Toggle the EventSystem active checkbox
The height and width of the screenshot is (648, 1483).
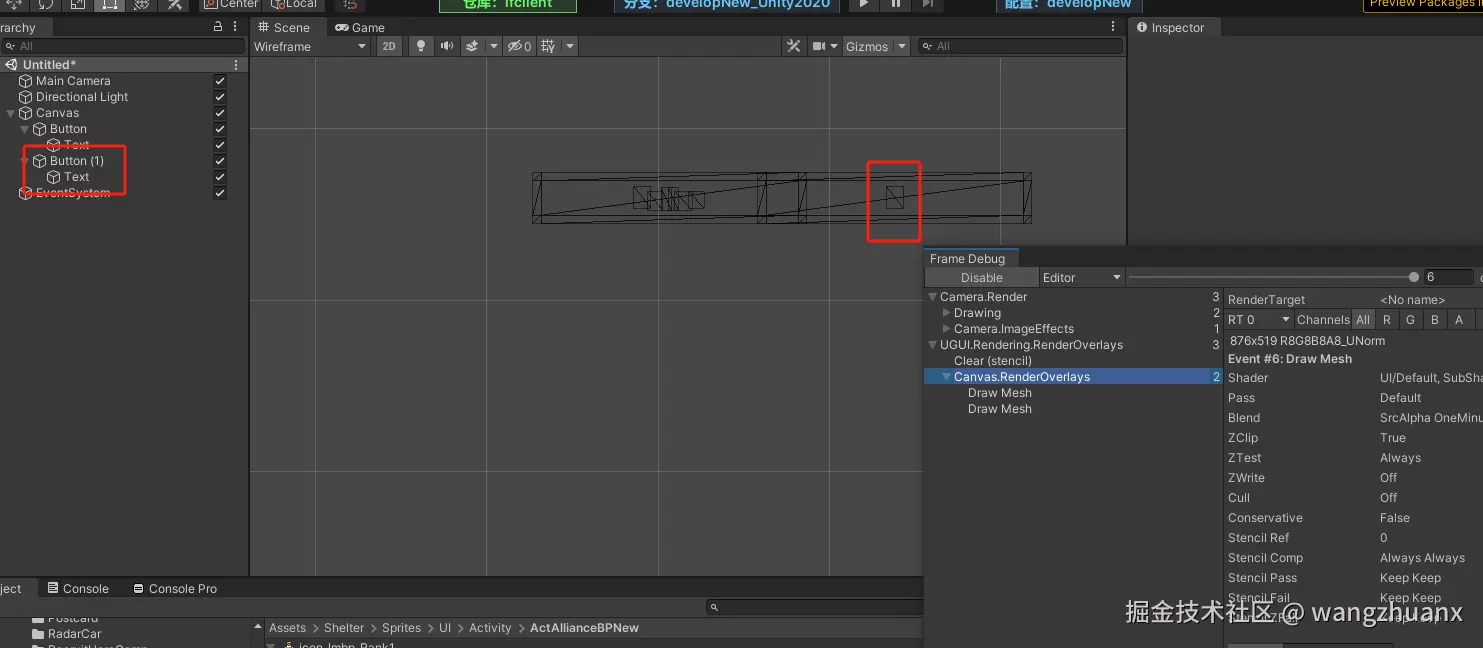tap(220, 193)
